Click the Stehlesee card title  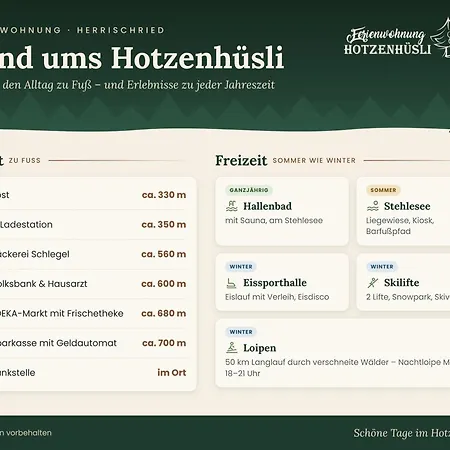tap(407, 206)
